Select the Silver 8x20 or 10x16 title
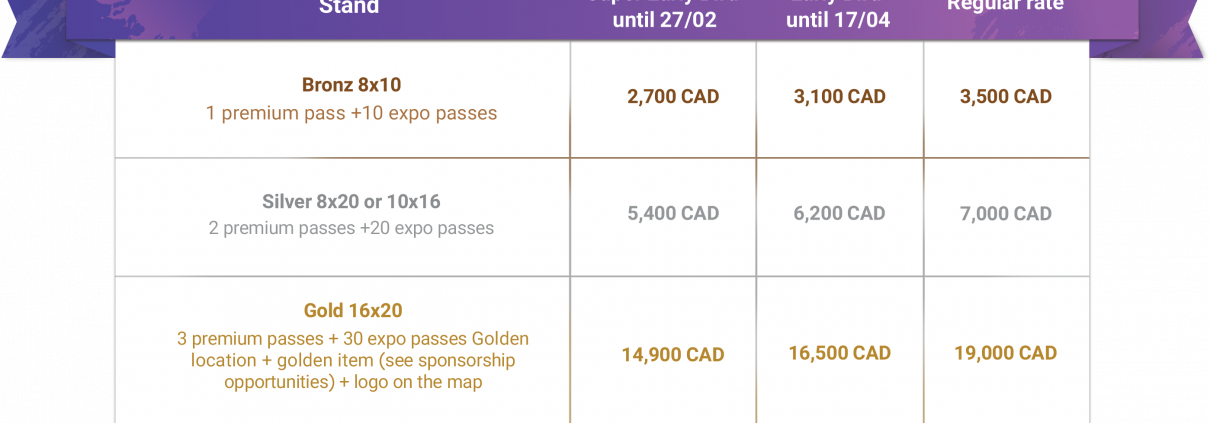The image size is (1210, 423). (351, 202)
